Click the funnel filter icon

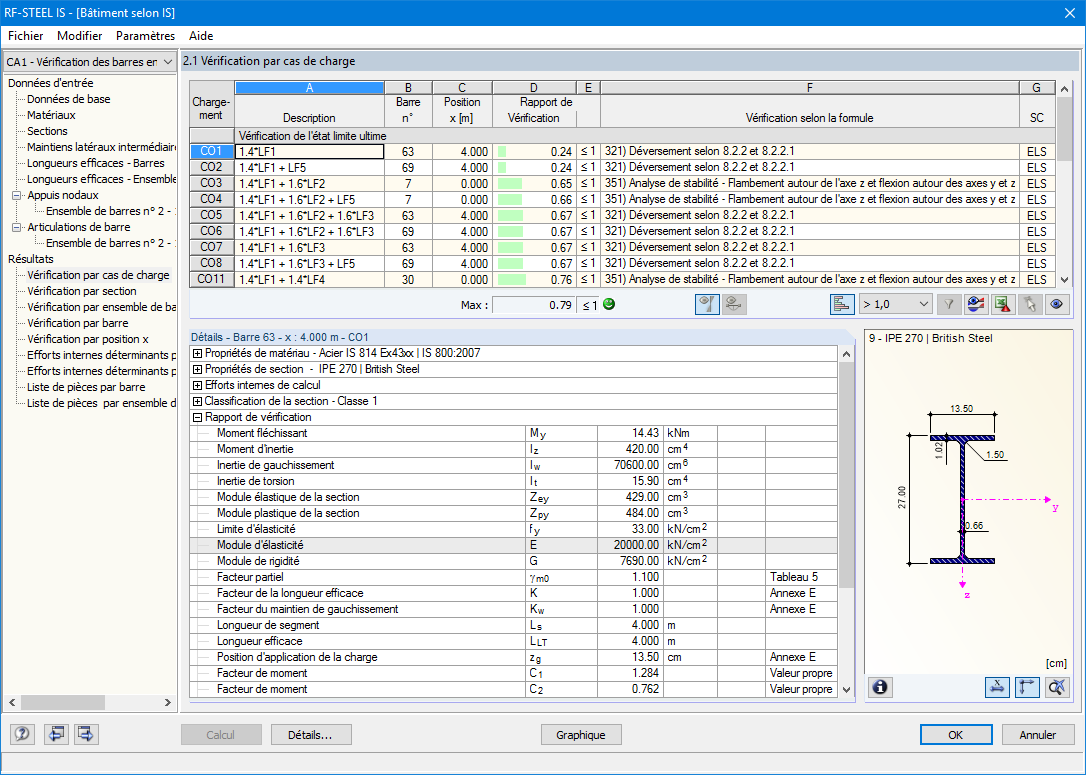coord(948,304)
